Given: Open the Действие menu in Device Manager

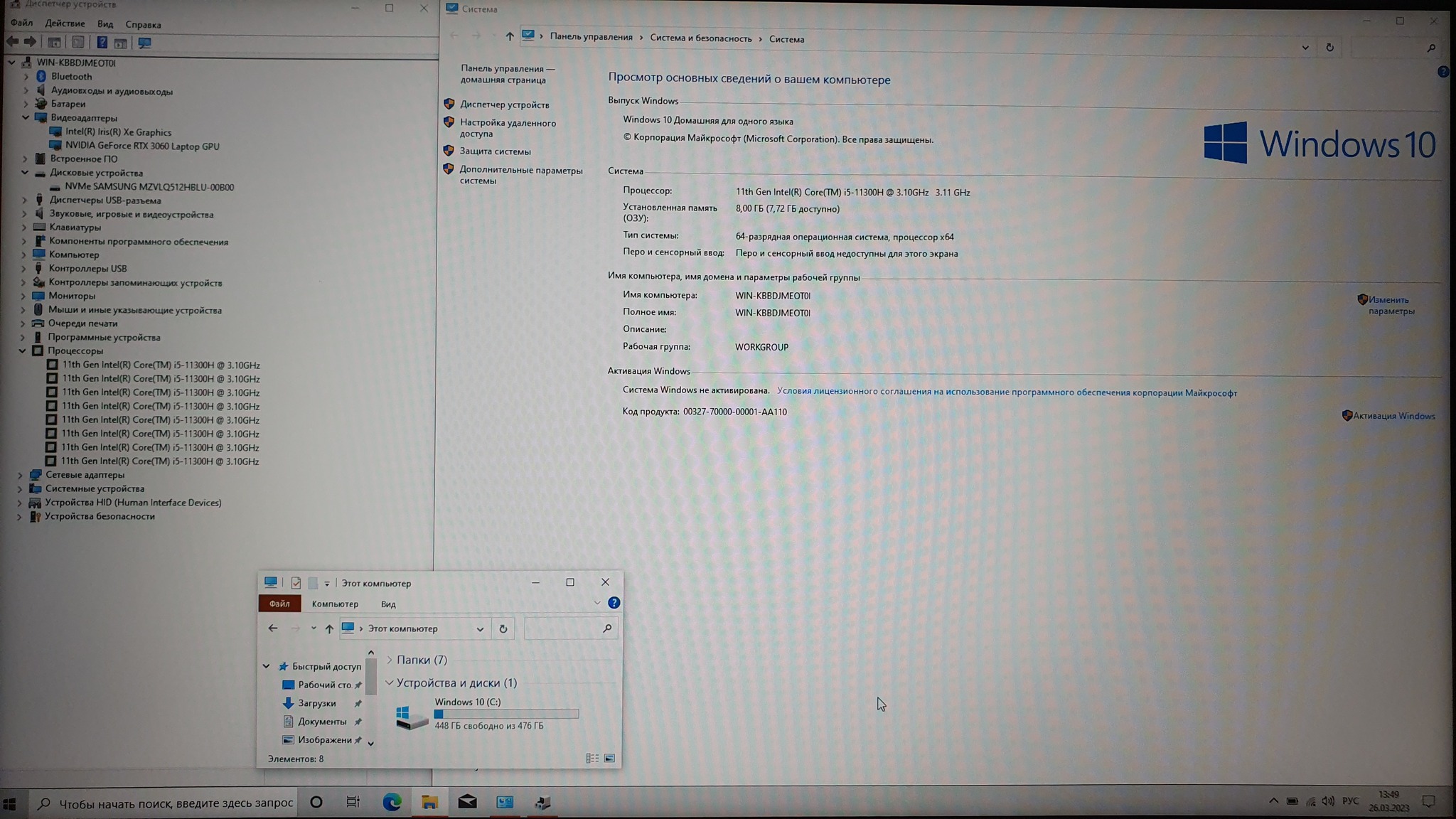Looking at the screenshot, I should [x=65, y=24].
